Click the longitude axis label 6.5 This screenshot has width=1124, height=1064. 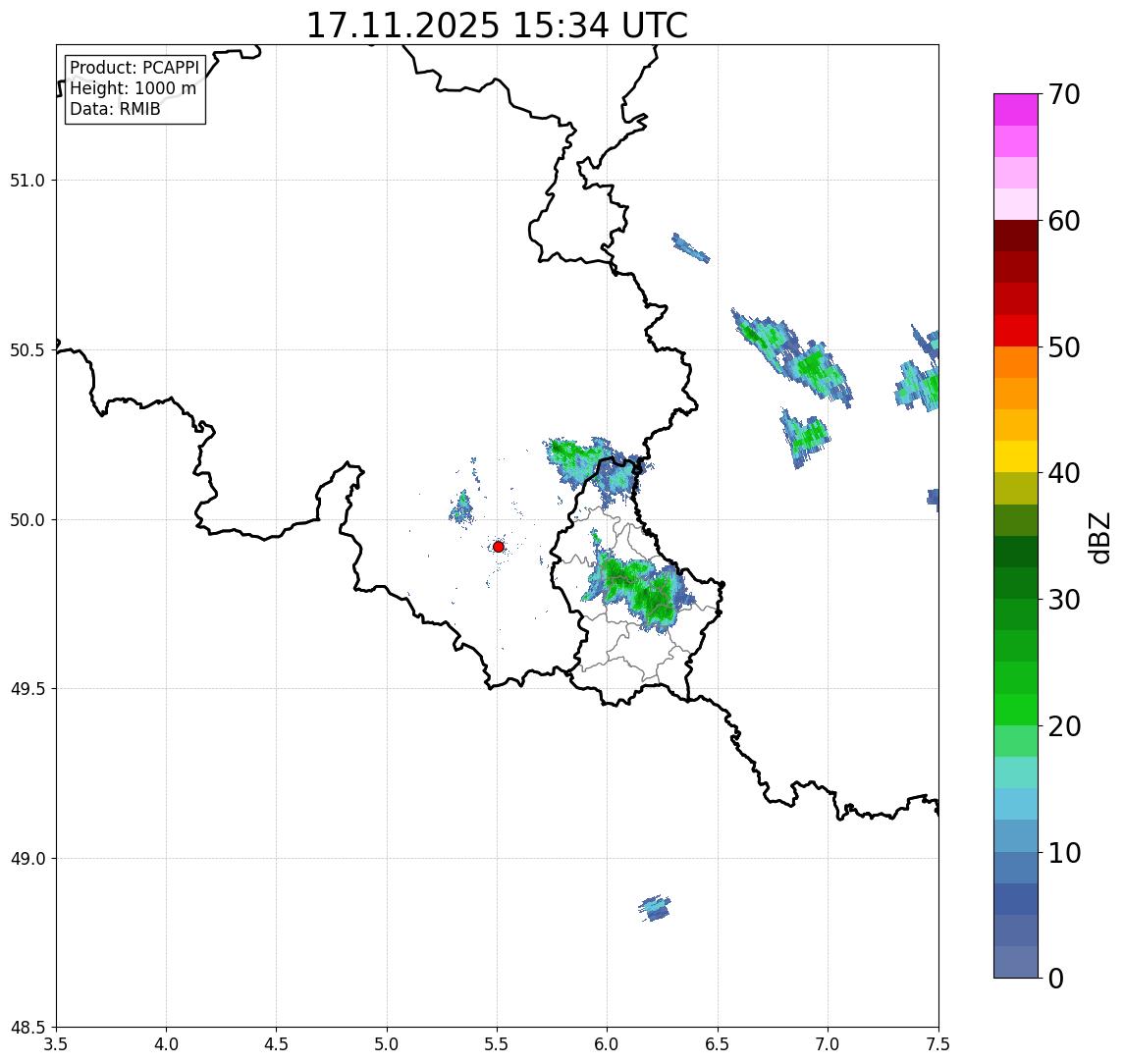point(718,1044)
